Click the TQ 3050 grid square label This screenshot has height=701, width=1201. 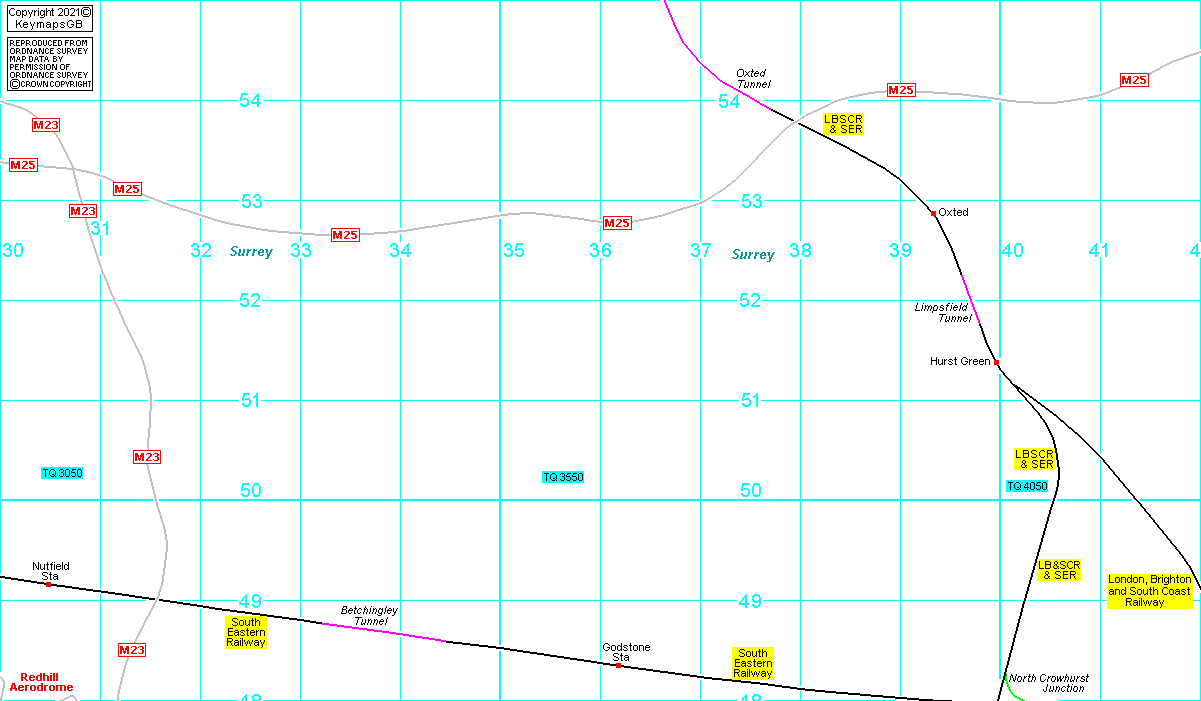click(62, 473)
